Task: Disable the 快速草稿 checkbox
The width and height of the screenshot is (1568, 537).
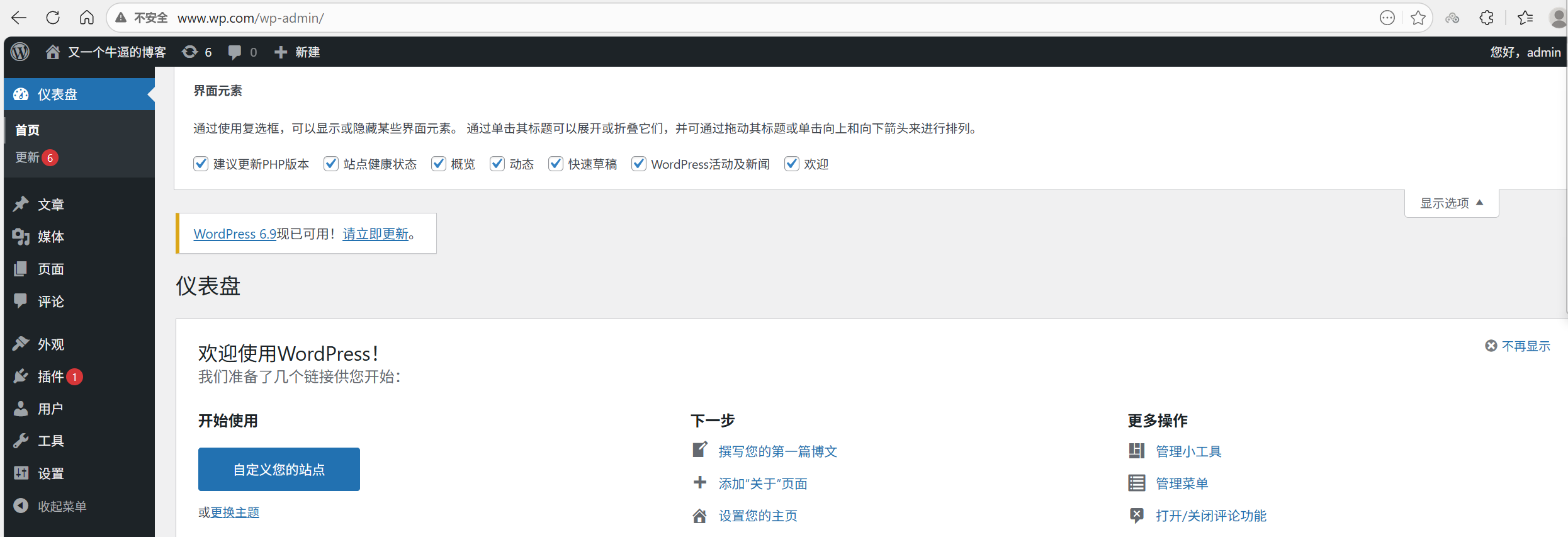Action: (x=556, y=164)
